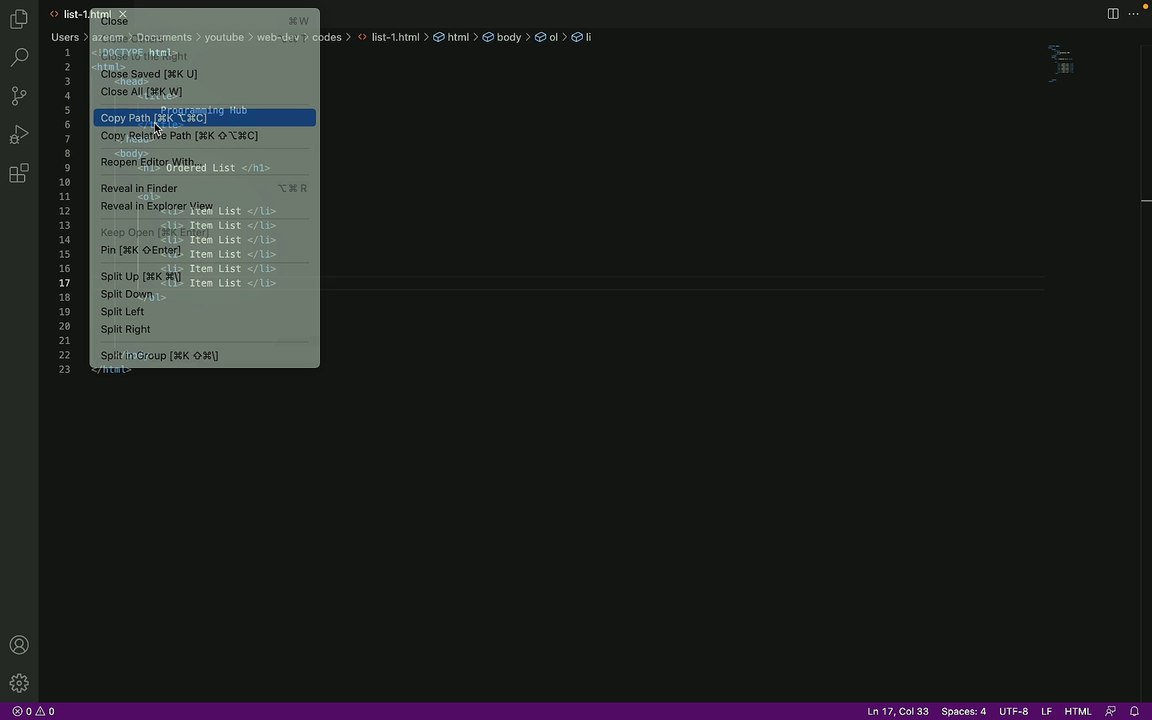The image size is (1152, 720).
Task: Open the Manage gear icon
Action: pyautogui.click(x=18, y=684)
